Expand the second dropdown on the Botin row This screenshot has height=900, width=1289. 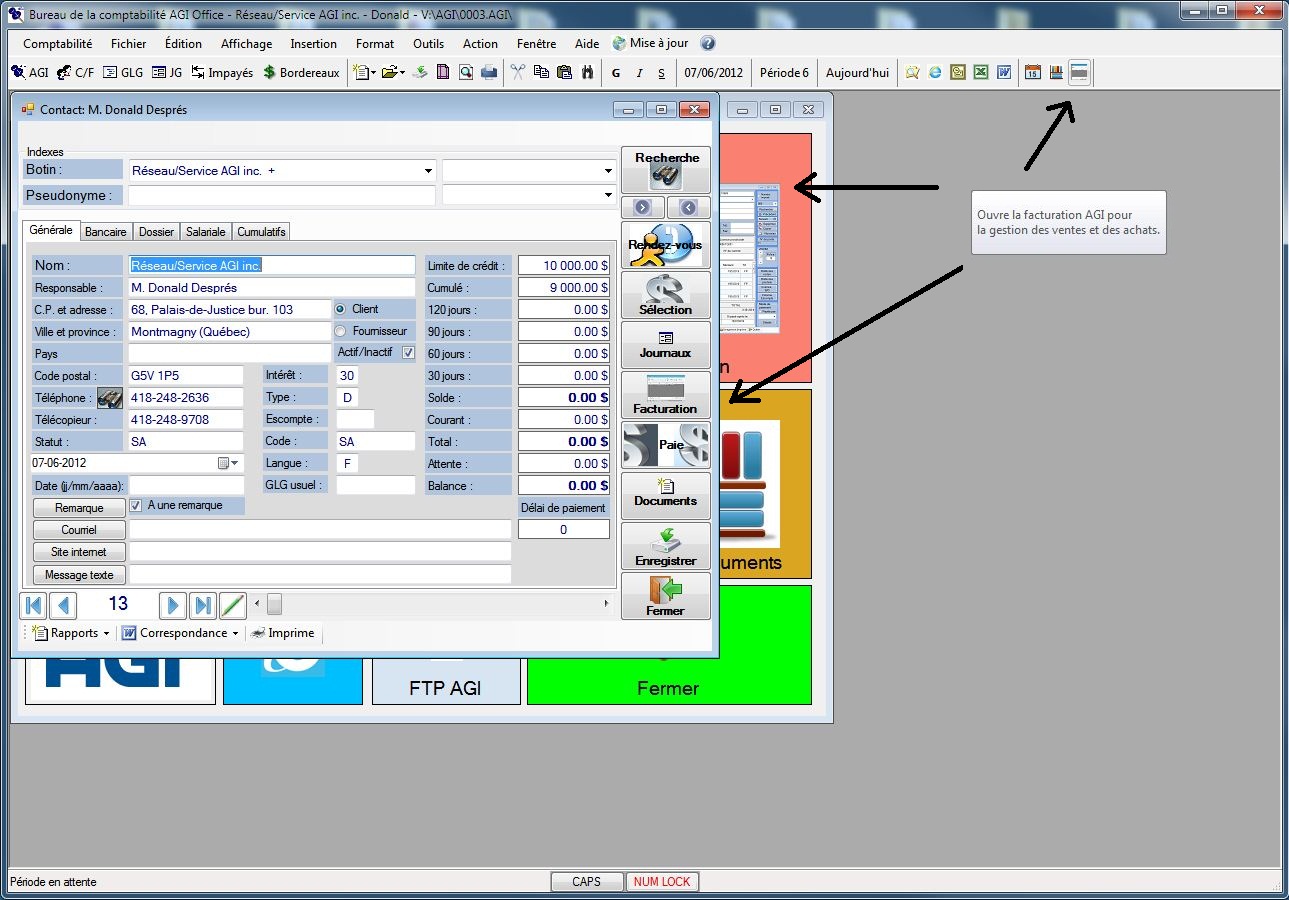607,171
